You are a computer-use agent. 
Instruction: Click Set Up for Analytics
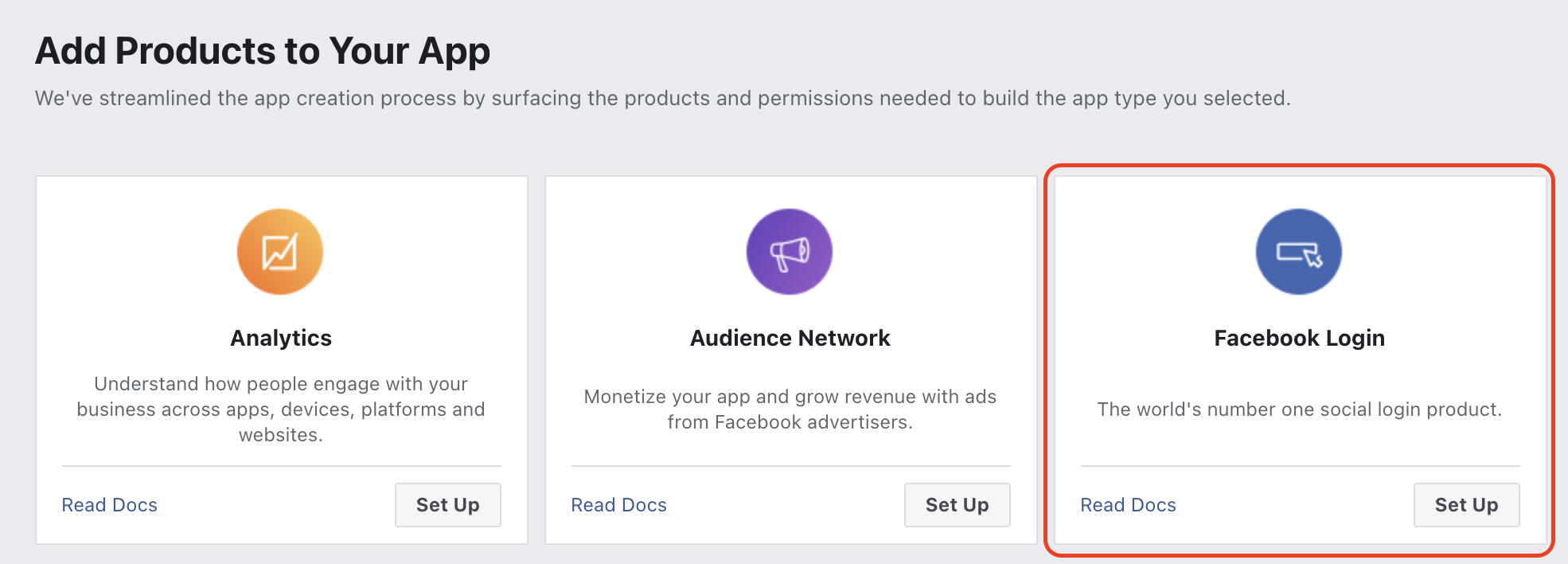[447, 504]
